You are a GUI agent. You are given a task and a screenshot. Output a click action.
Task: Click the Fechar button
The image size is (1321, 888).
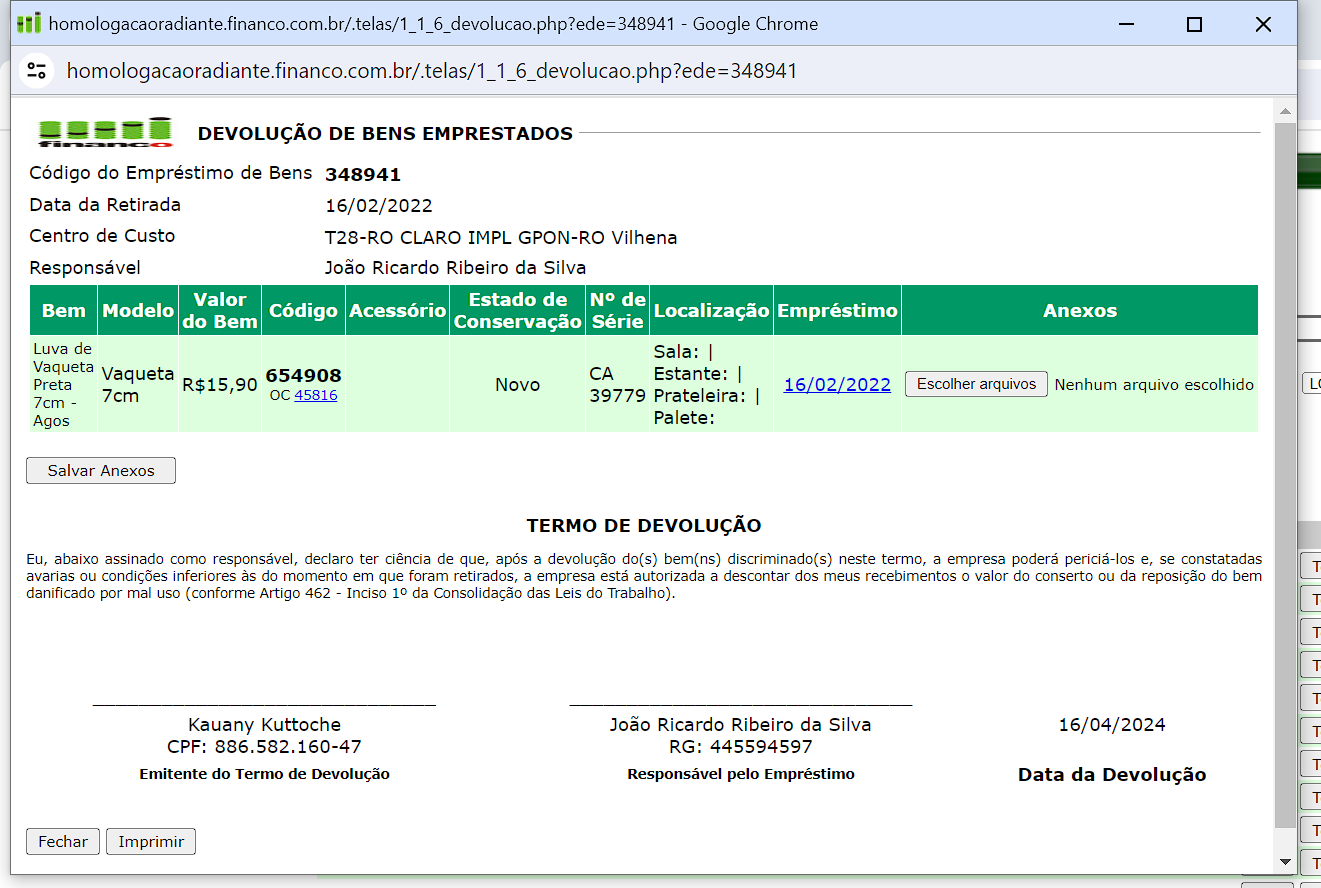[63, 842]
